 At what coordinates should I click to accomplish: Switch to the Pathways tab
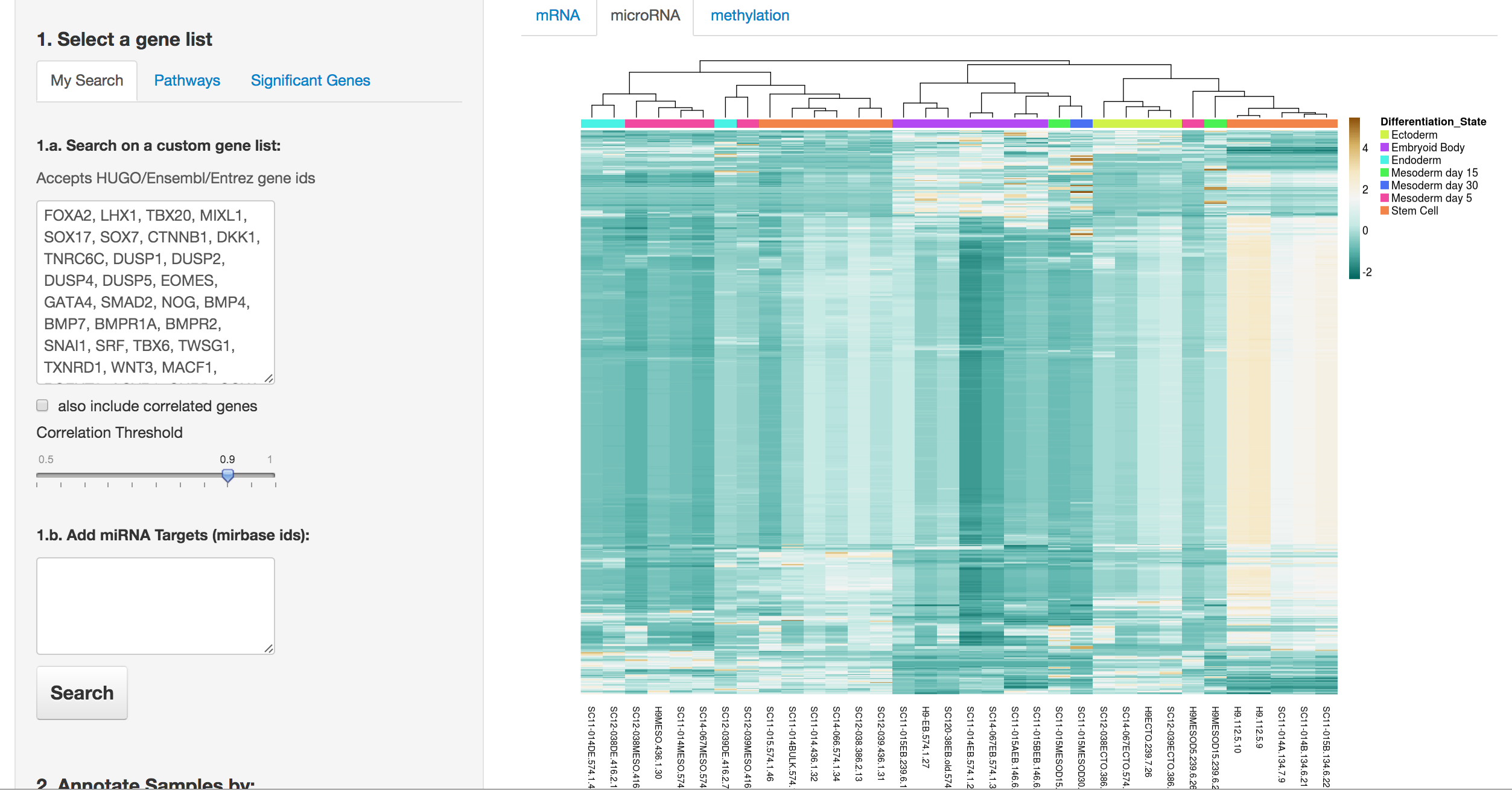pyautogui.click(x=187, y=81)
